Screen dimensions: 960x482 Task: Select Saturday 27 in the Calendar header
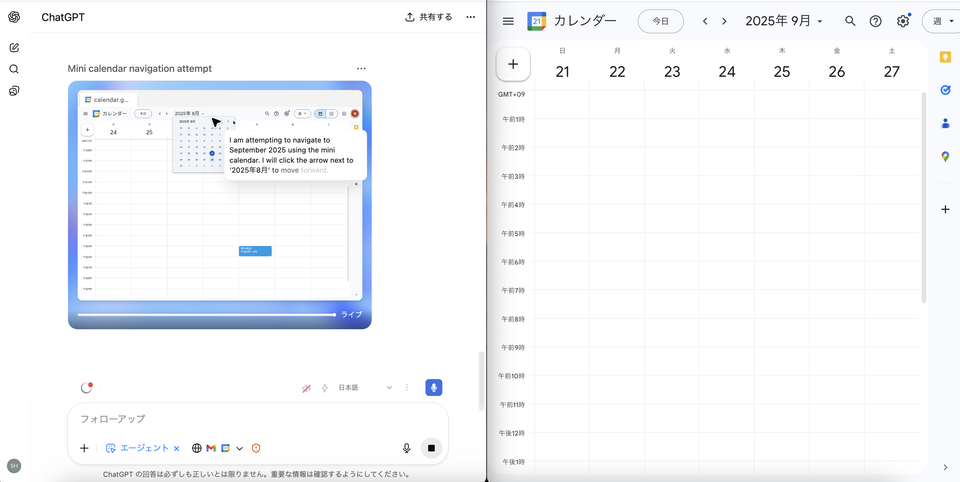tap(891, 72)
